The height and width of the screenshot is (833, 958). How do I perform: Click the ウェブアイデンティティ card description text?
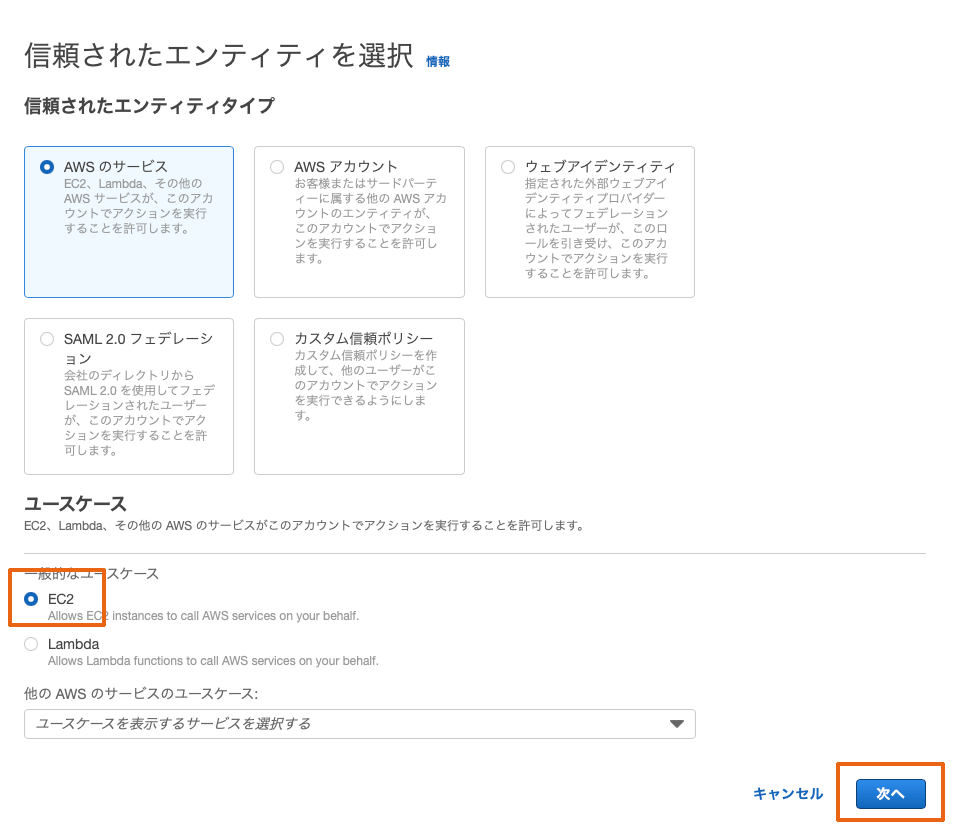(596, 228)
